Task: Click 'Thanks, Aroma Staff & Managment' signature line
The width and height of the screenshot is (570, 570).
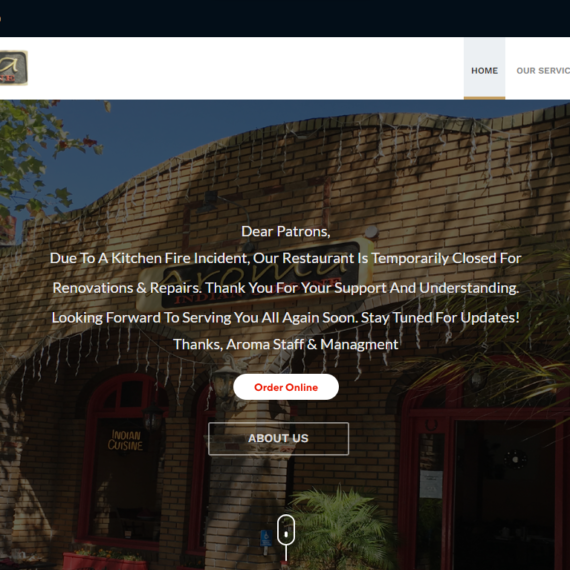Action: [x=286, y=344]
